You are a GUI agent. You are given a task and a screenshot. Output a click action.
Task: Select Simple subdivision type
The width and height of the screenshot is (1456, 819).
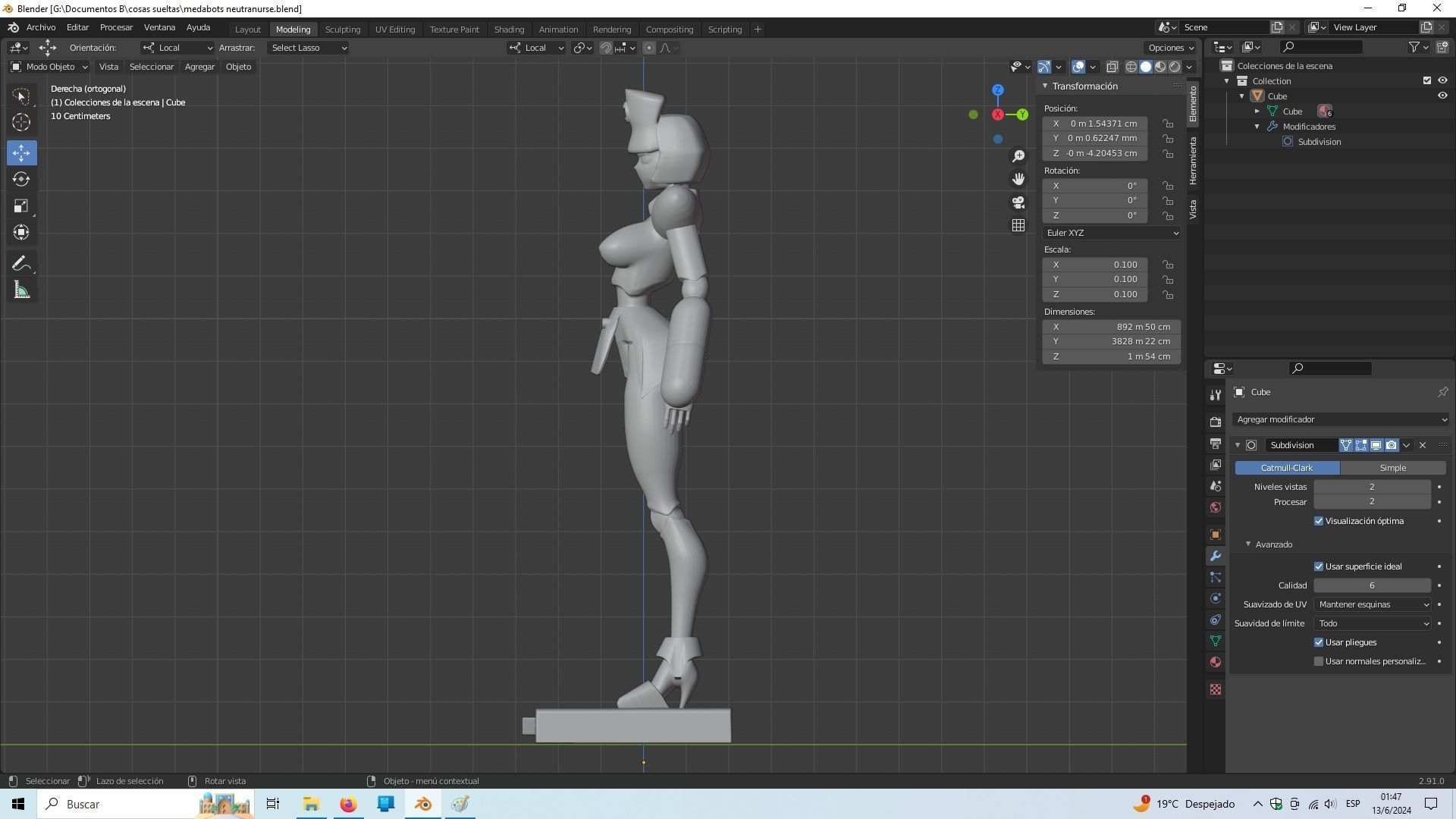(1393, 468)
